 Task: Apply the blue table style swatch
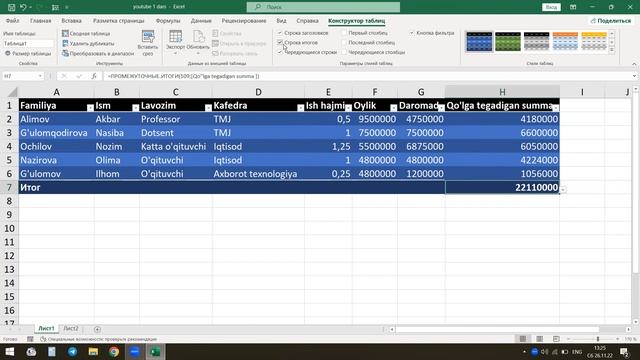pyautogui.click(x=479, y=41)
